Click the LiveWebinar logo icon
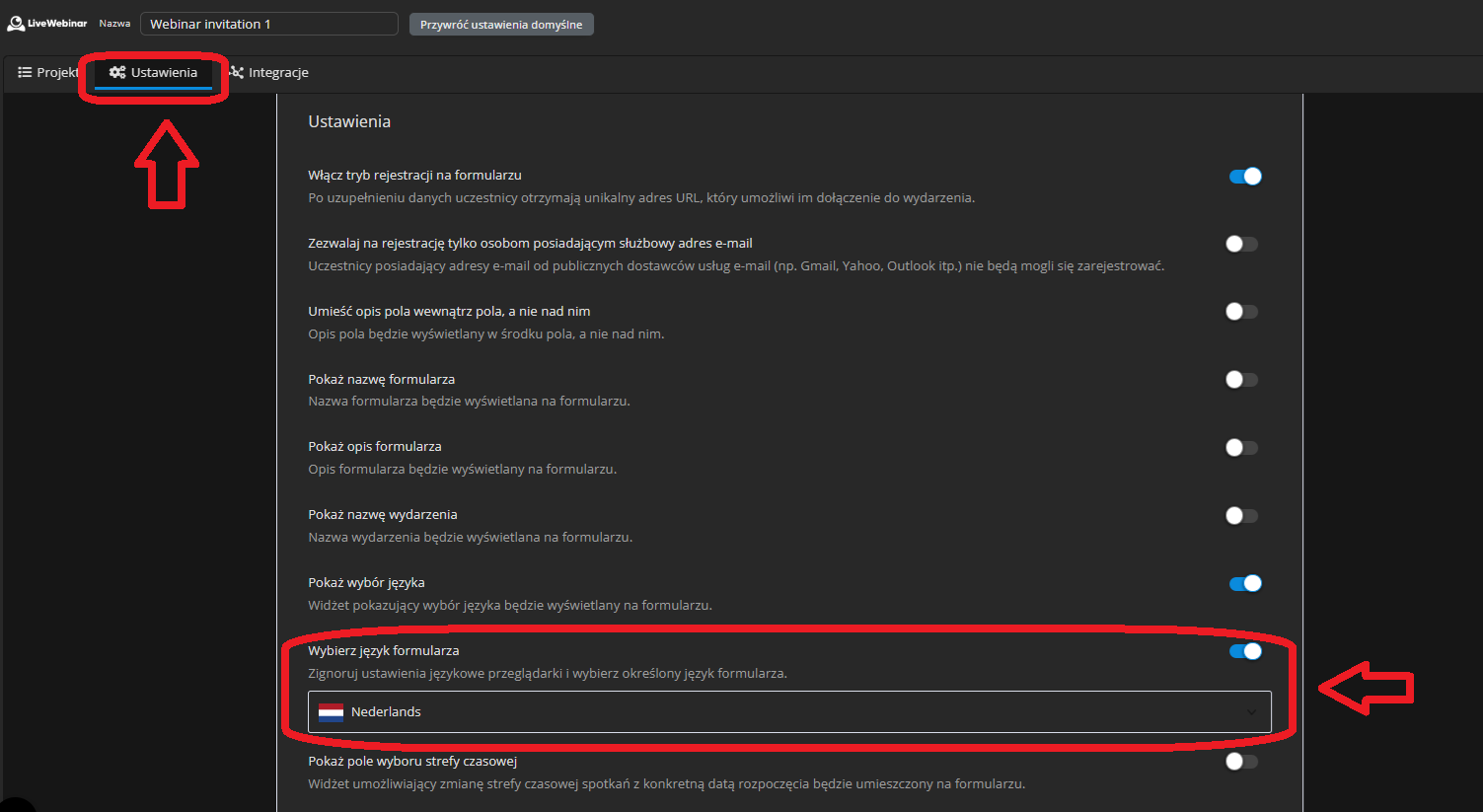Screen dimensions: 1483x812 [16, 24]
